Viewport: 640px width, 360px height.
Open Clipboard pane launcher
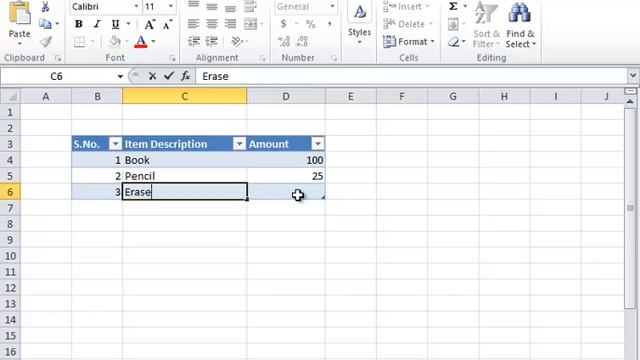coord(58,58)
